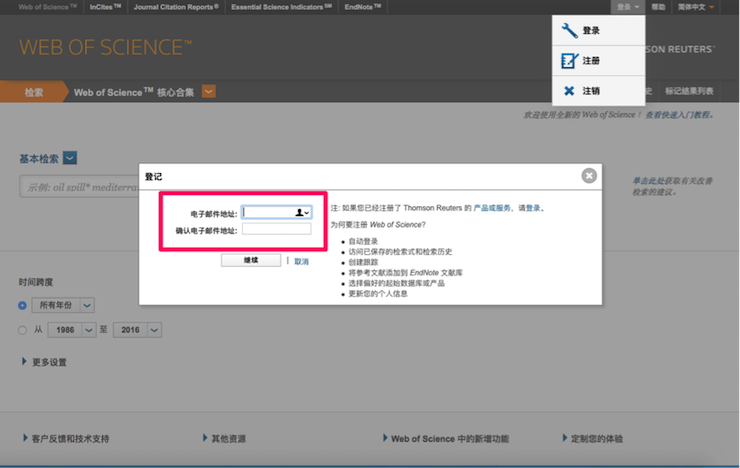Open the 2016 end year dropdown

tap(137, 330)
